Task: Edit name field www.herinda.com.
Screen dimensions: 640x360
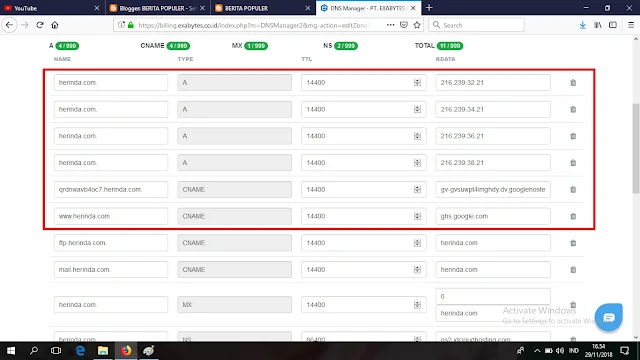Action: point(111,216)
